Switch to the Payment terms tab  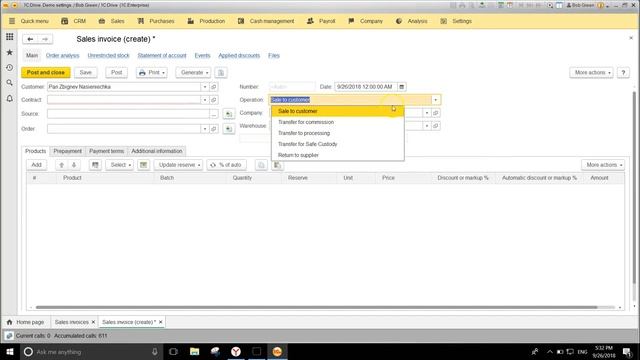(x=107, y=151)
